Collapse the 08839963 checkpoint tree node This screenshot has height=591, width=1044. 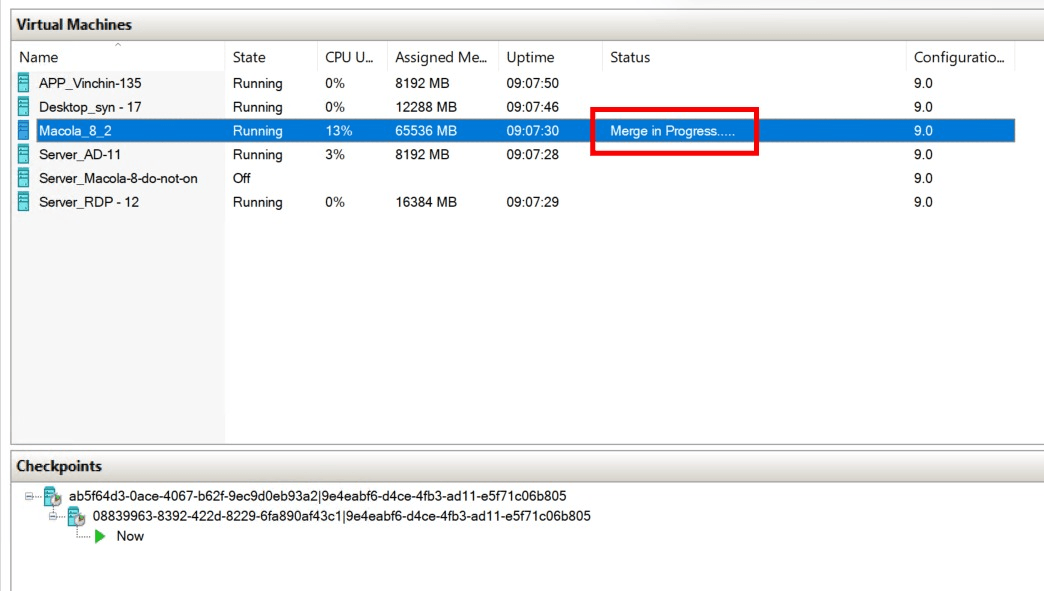53,516
